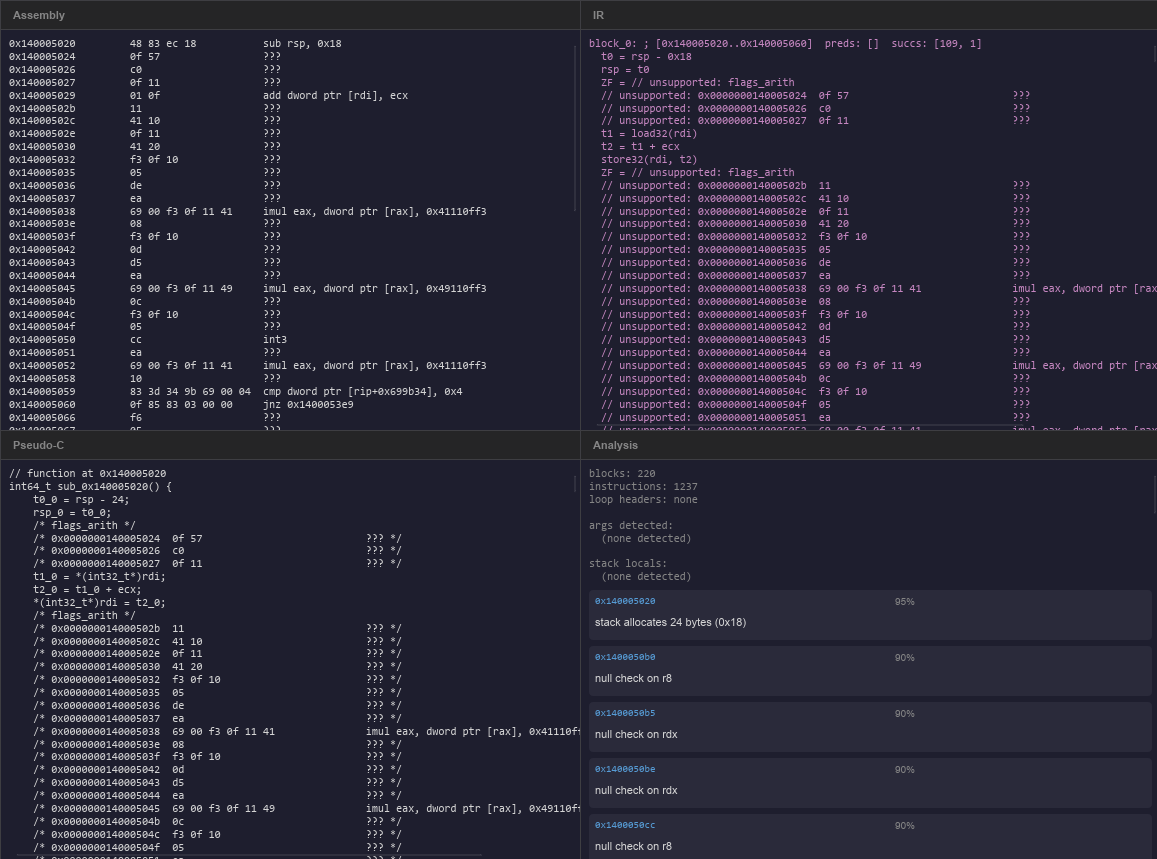The image size is (1157, 859).
Task: Select address 0x140005052 in the Assembly panel
Action: pos(42,365)
